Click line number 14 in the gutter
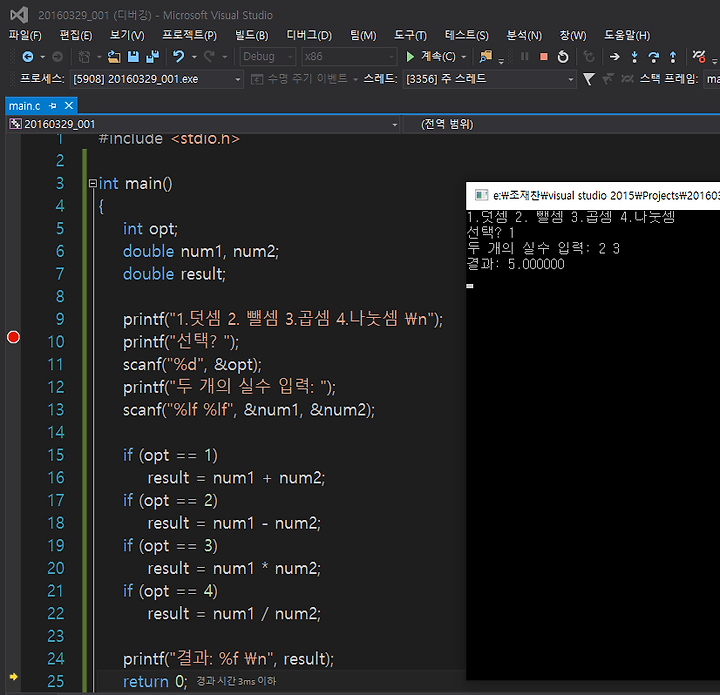The image size is (720, 695). (x=56, y=432)
